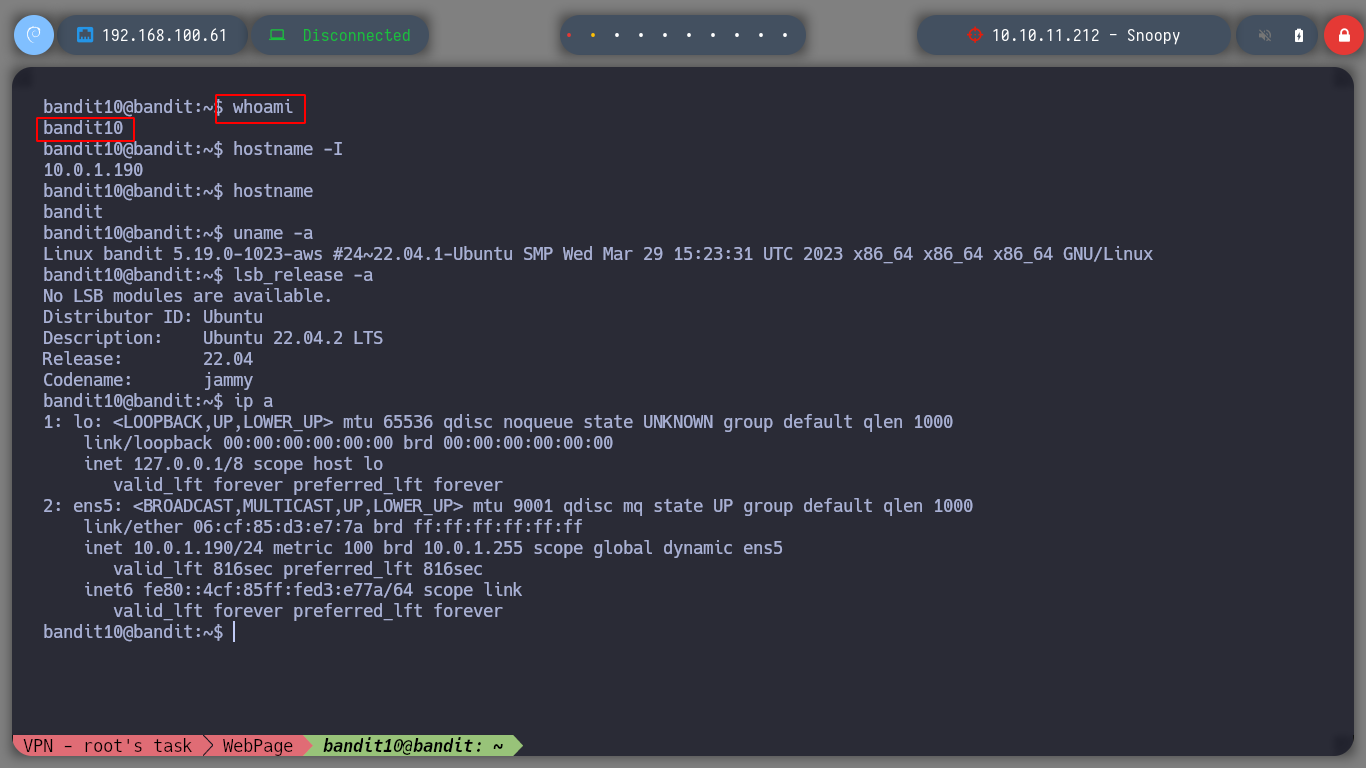Click the '2: ens5: <BROADCAST' interface line

pos(508,506)
